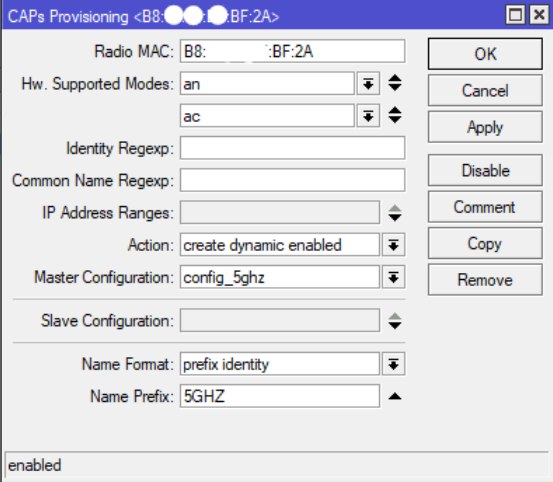The height and width of the screenshot is (482, 553).
Task: Focus the Common Name Regexp field
Action: [292, 180]
